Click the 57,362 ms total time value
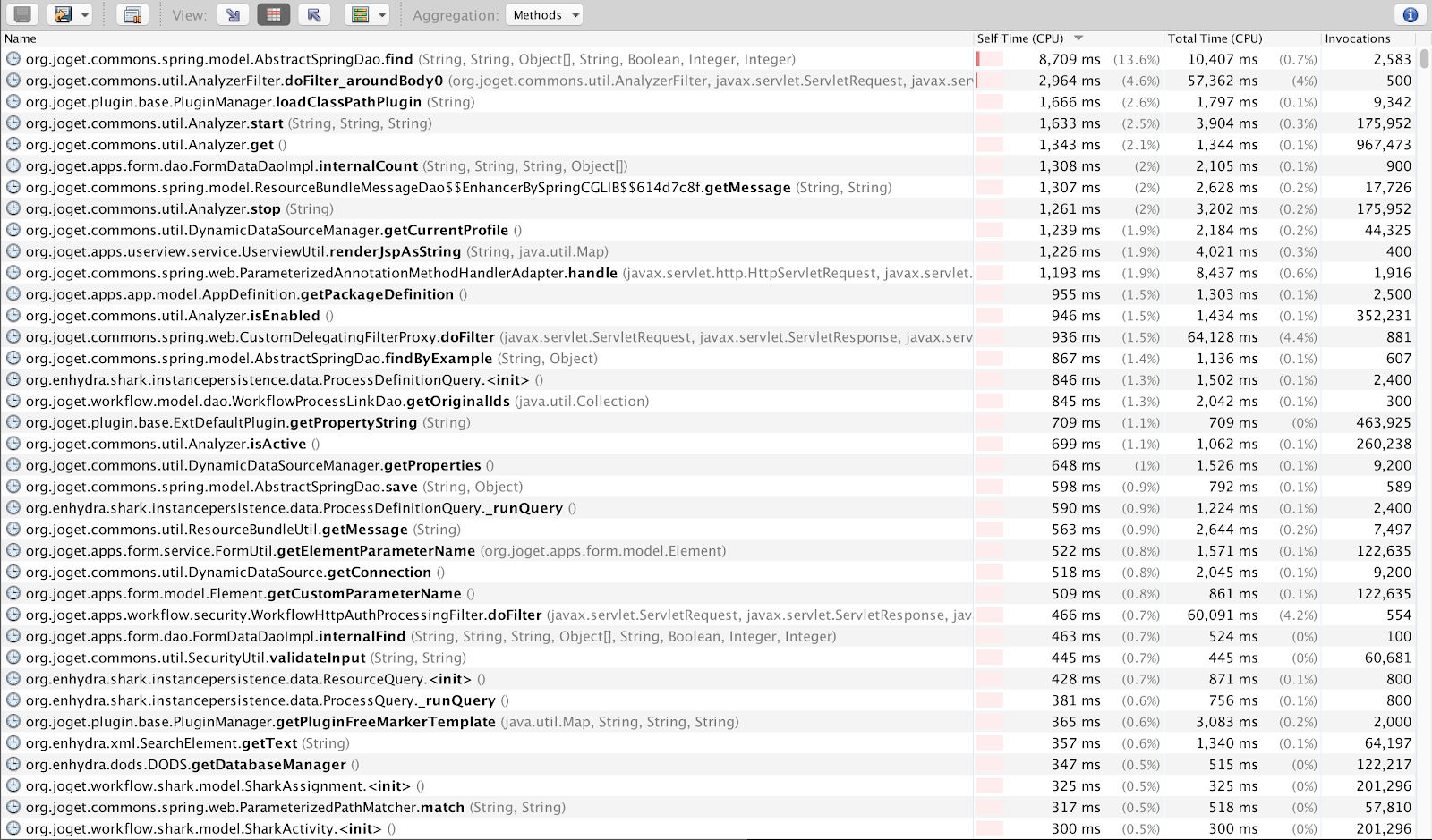 (x=1223, y=81)
